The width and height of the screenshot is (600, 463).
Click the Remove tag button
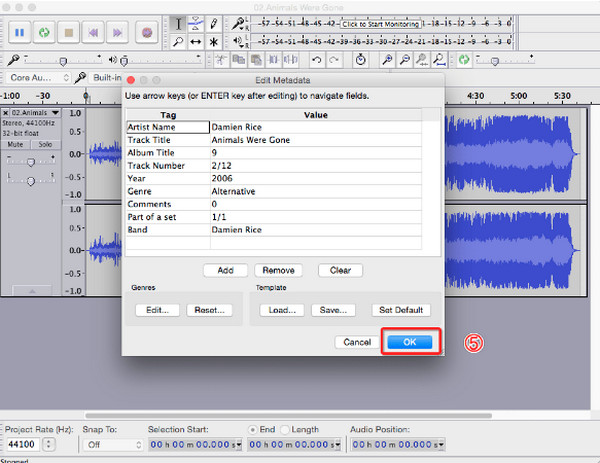pos(278,270)
